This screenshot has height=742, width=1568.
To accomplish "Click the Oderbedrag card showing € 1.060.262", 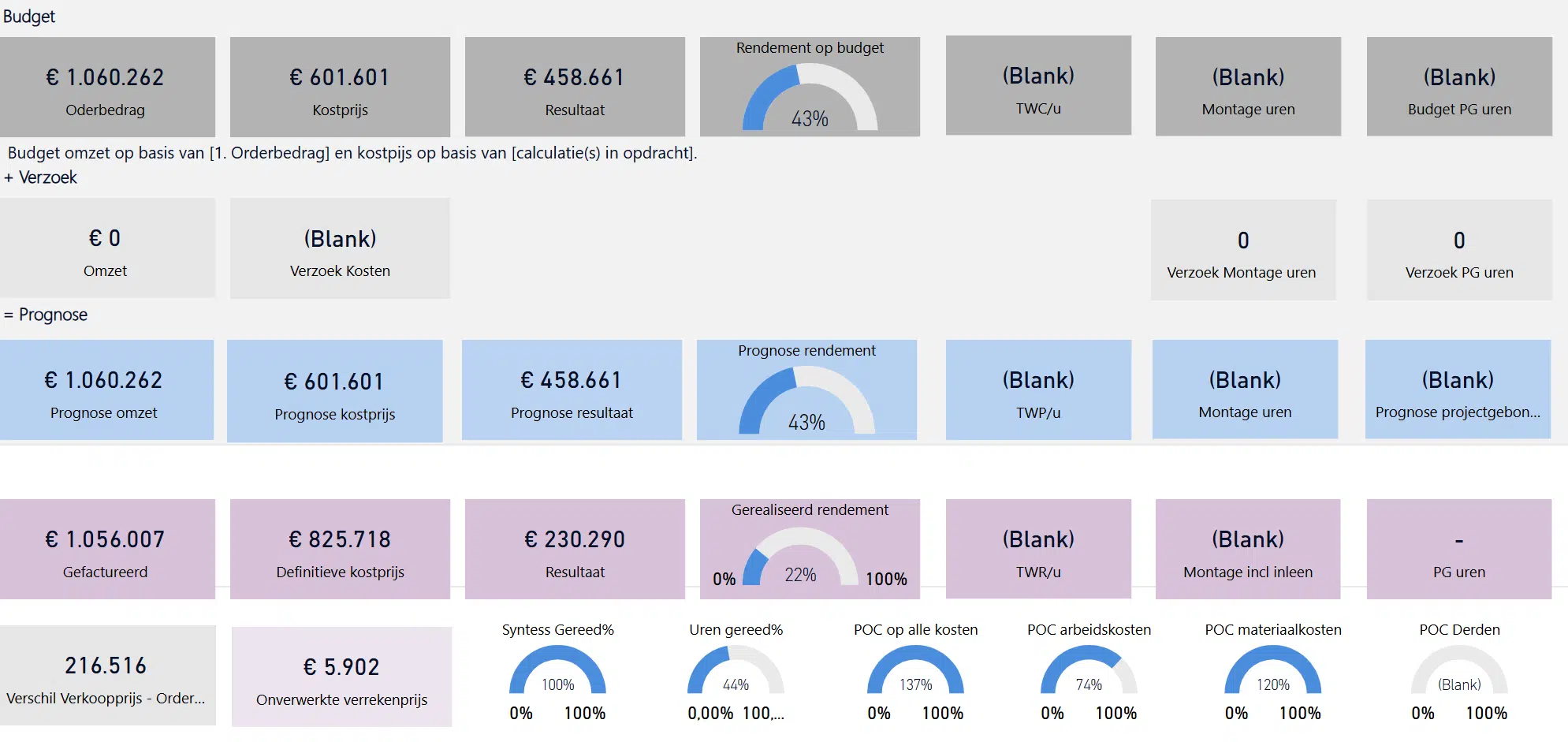I will coord(107,88).
